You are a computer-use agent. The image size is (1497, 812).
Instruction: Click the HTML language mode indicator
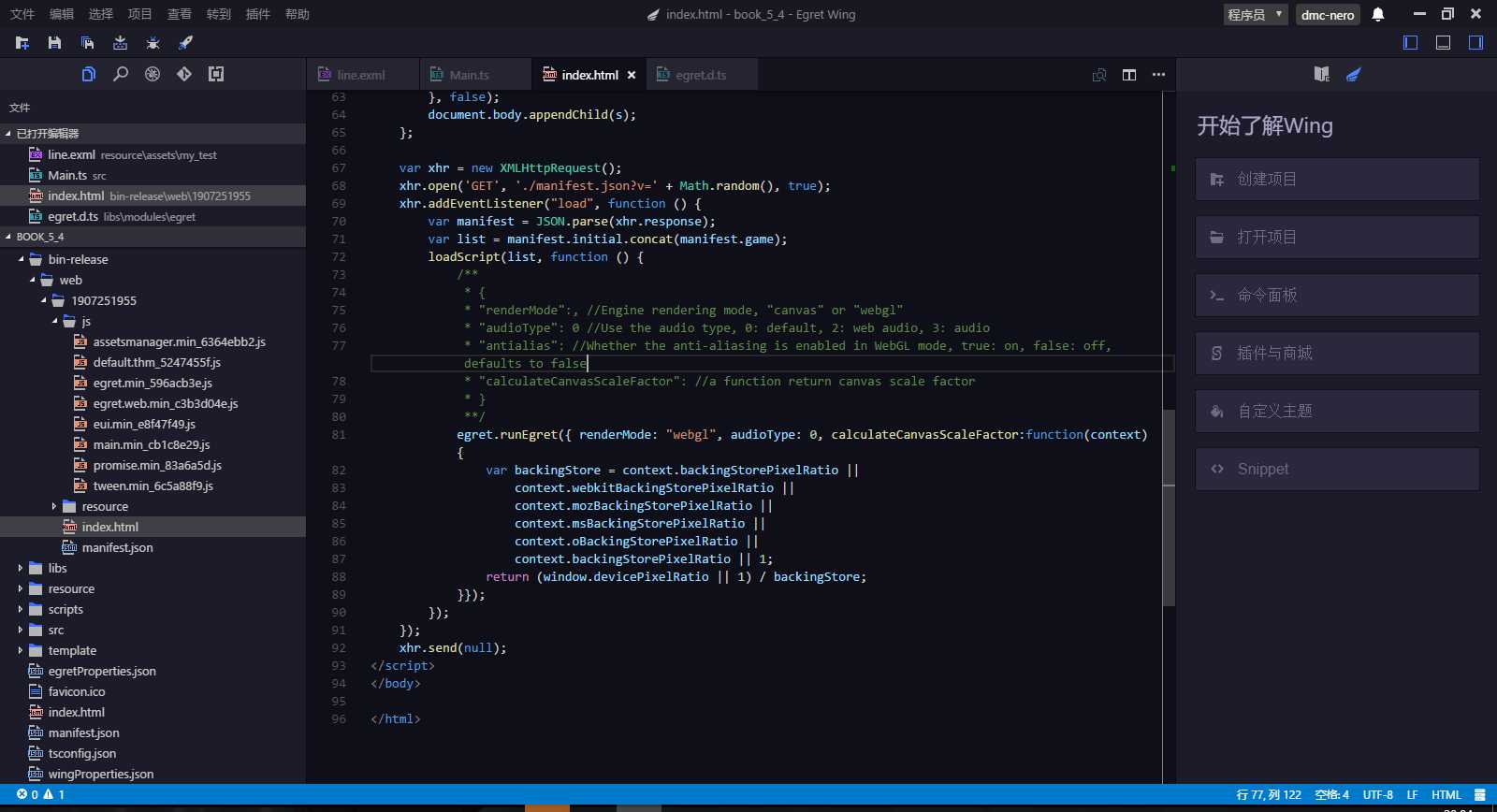pyautogui.click(x=1446, y=795)
